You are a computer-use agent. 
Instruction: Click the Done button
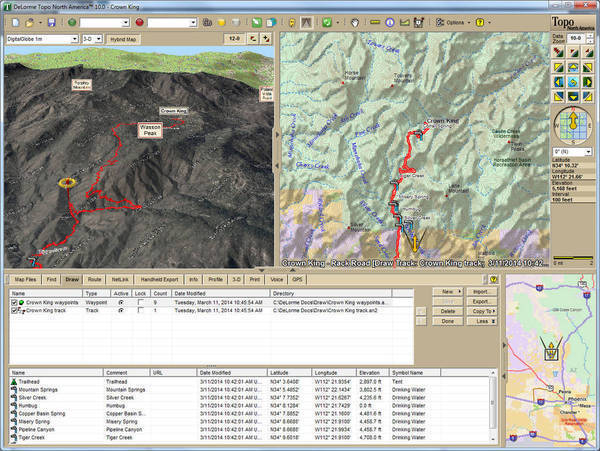coord(447,321)
